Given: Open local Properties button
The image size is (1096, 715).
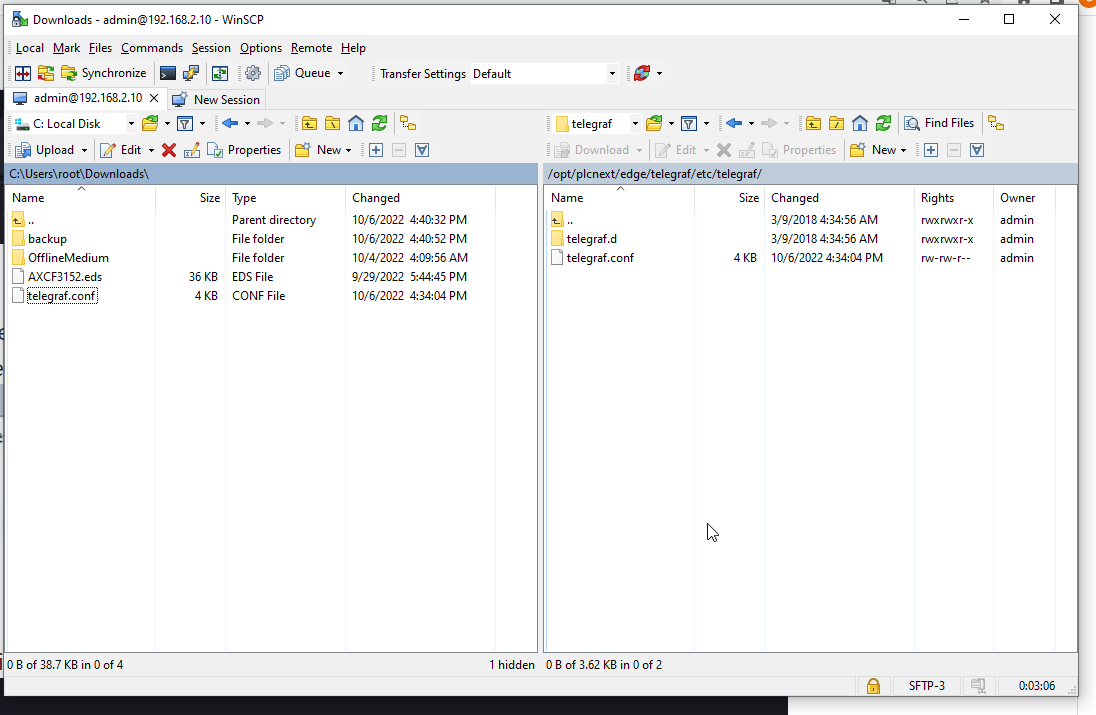Looking at the screenshot, I should point(245,150).
